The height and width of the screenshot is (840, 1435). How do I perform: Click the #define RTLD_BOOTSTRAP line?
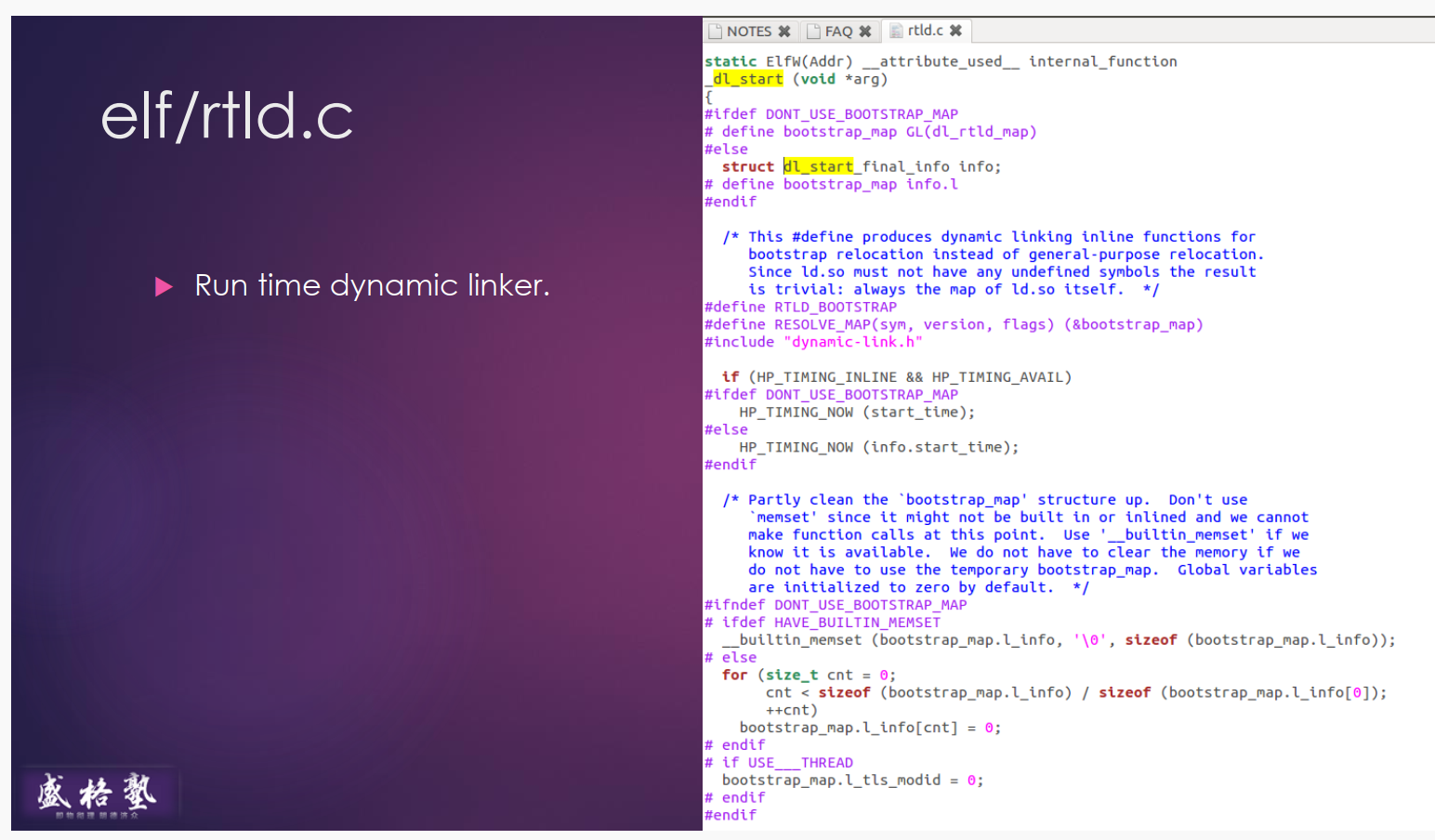tap(800, 307)
